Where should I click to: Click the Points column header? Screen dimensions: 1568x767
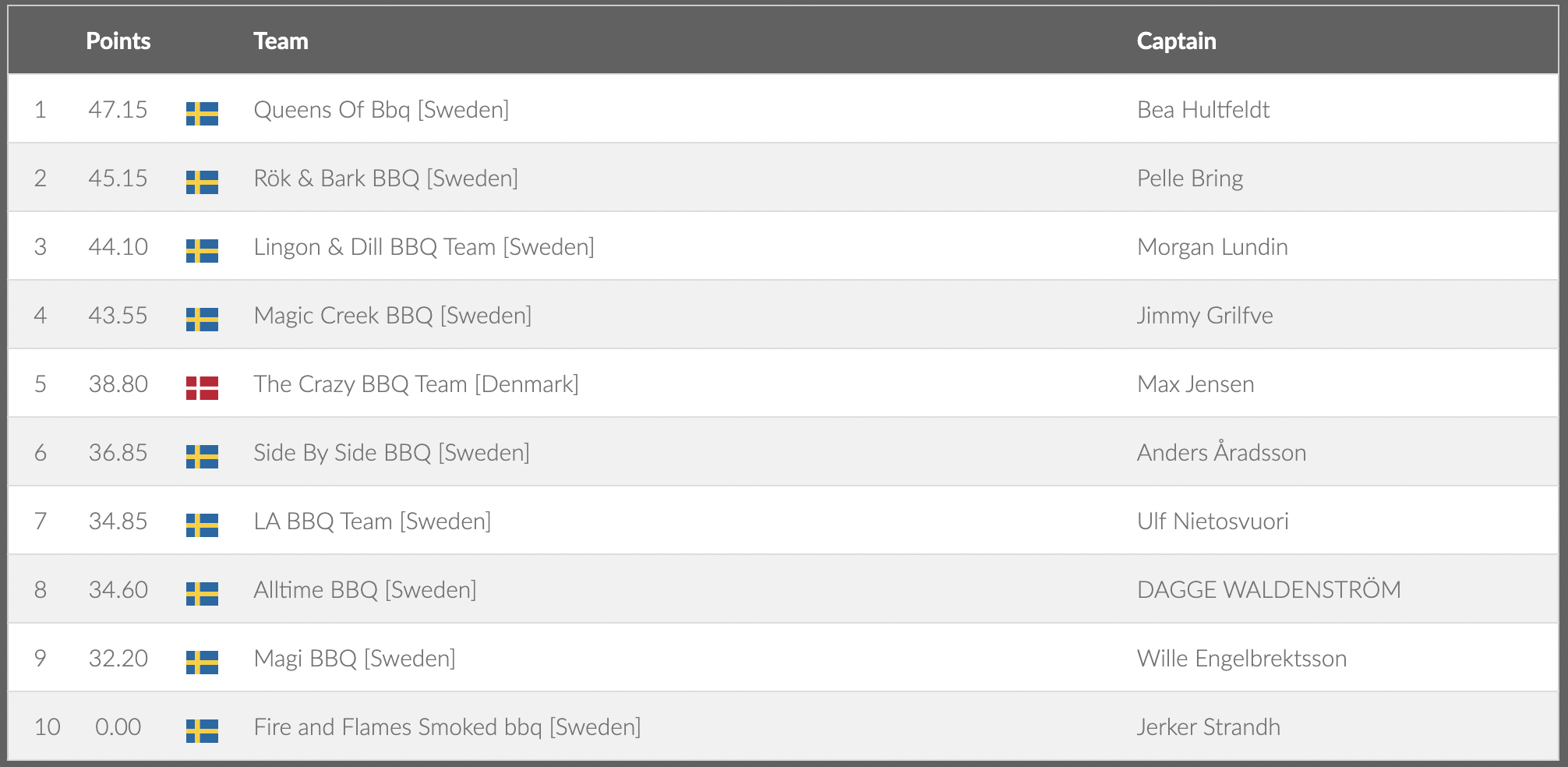[118, 41]
